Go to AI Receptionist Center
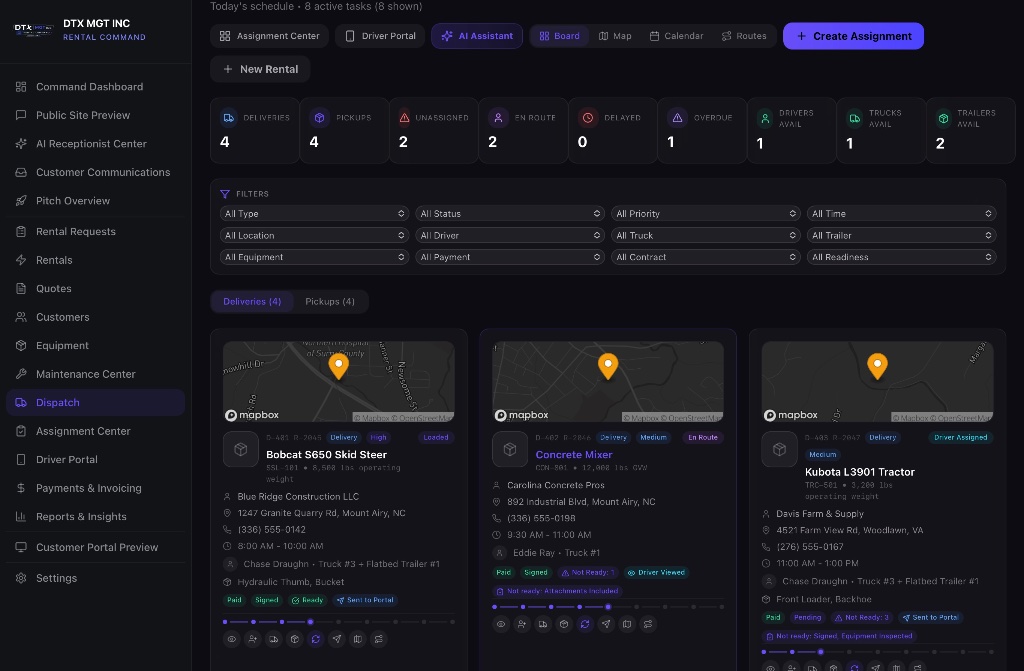 click(x=95, y=144)
